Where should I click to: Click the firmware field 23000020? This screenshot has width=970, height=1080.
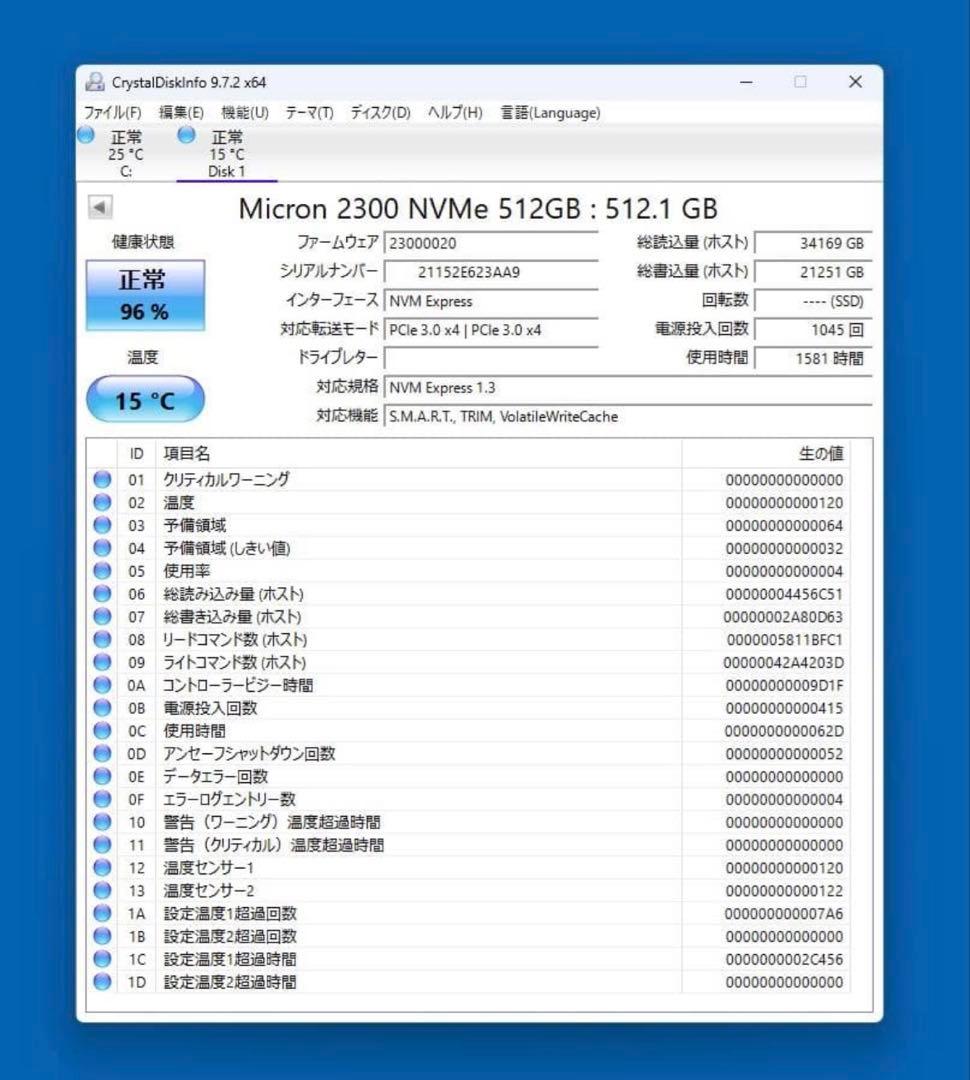[x=491, y=243]
